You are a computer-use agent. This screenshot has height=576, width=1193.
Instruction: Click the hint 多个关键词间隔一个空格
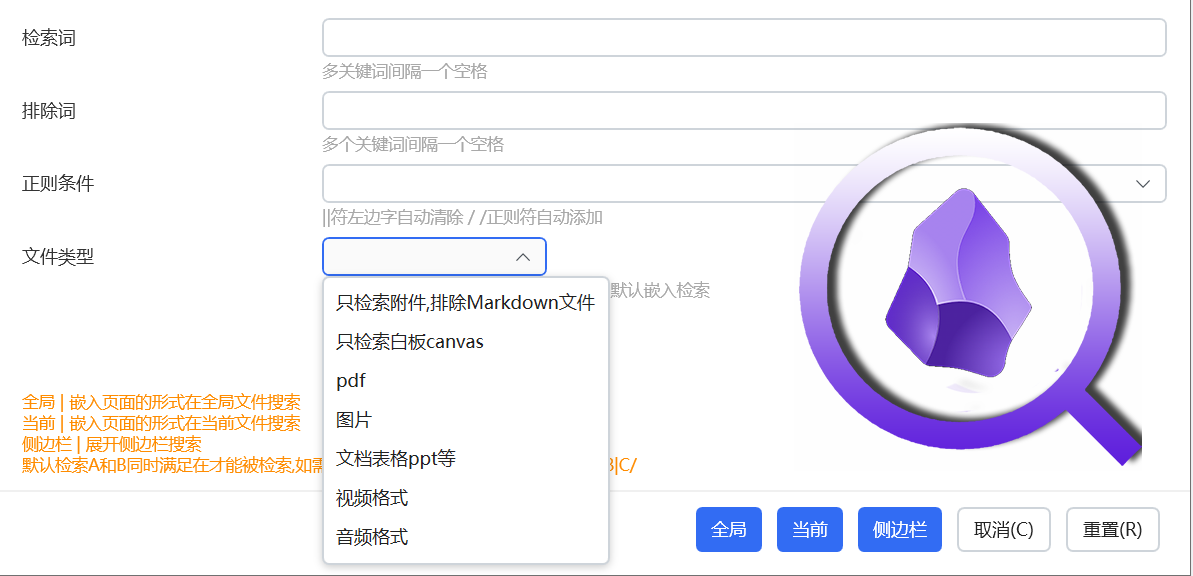coord(413,144)
